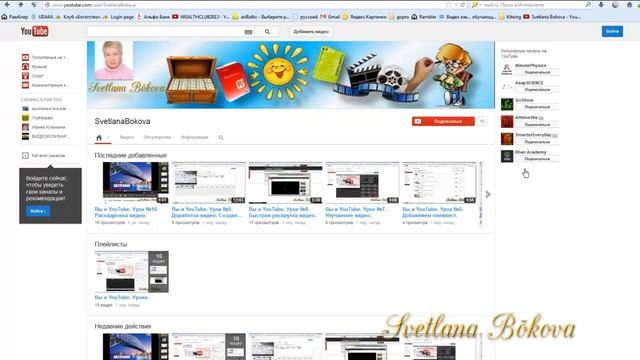
Task: Open the playlist thumbnail with 10 videos
Action: [131, 271]
